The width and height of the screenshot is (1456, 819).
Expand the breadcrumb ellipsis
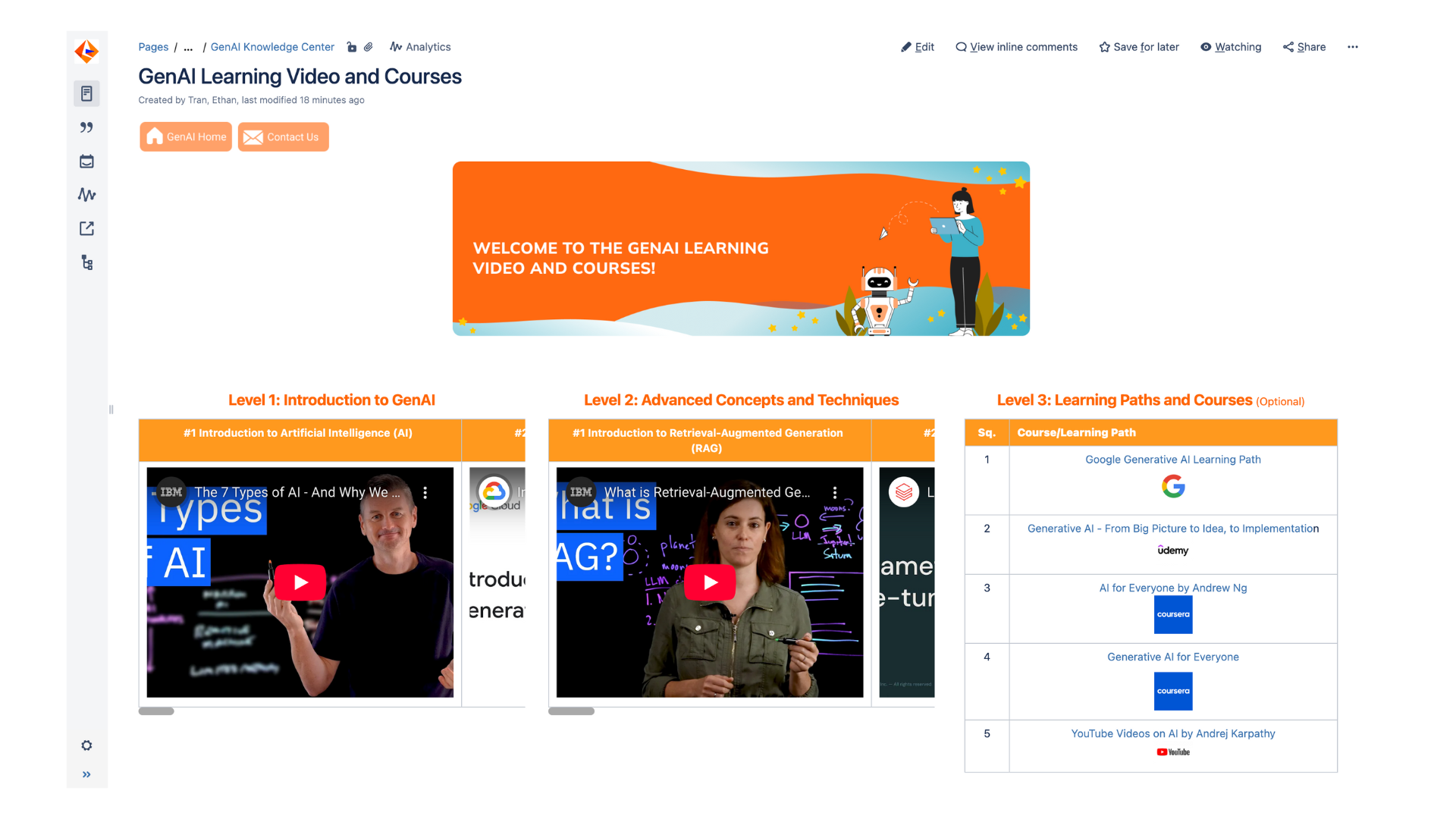tap(188, 47)
